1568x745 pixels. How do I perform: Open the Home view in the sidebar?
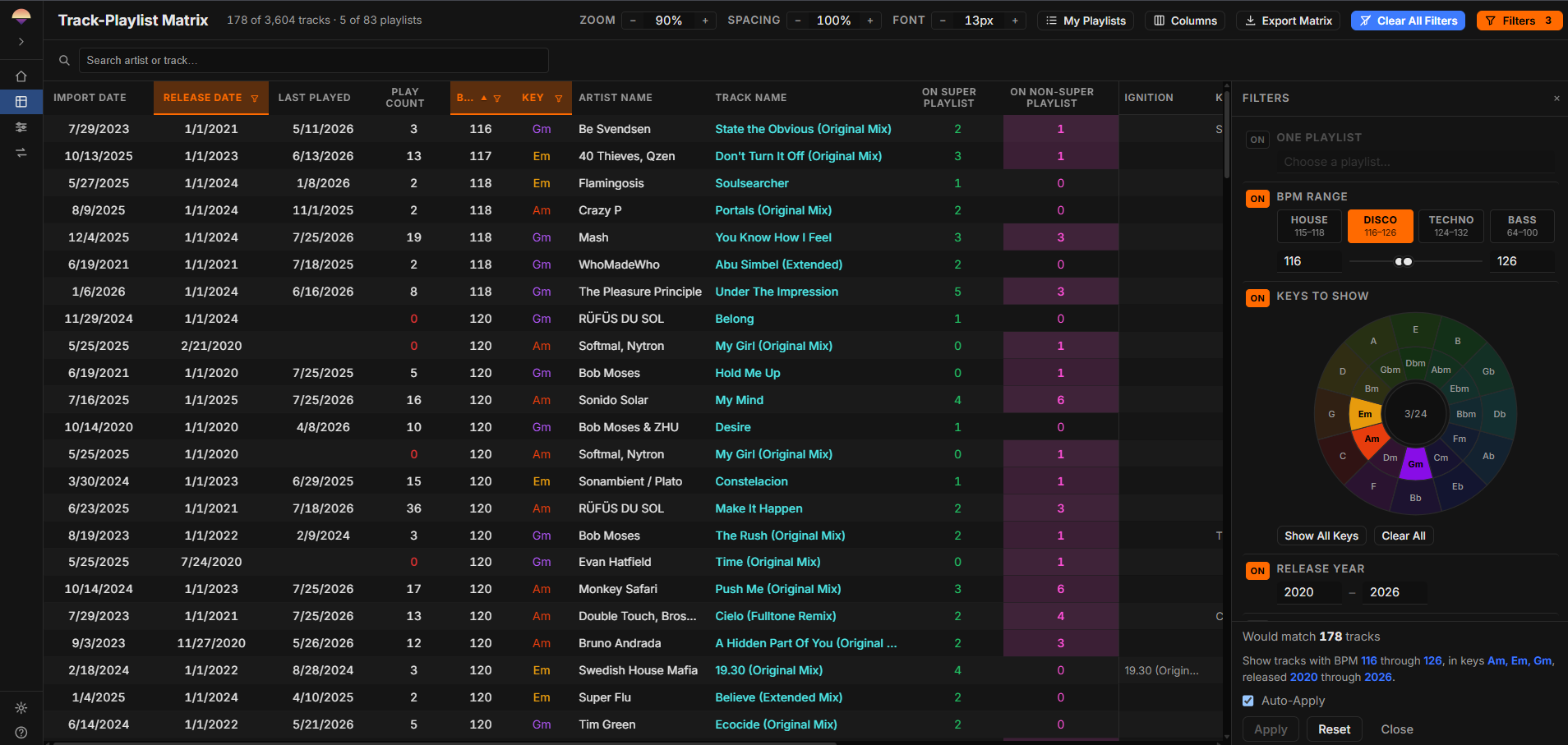click(x=21, y=76)
